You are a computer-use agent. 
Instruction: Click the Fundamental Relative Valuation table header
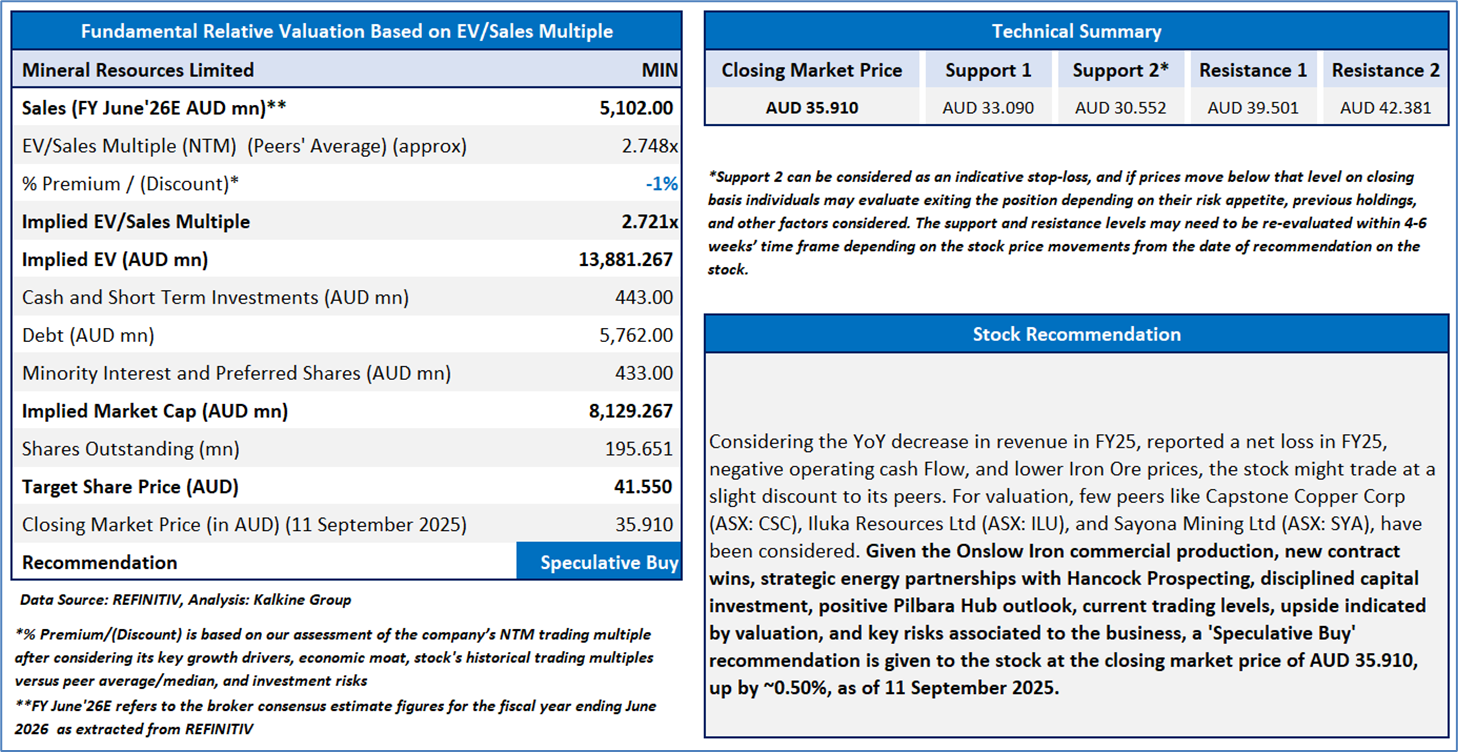pos(346,31)
